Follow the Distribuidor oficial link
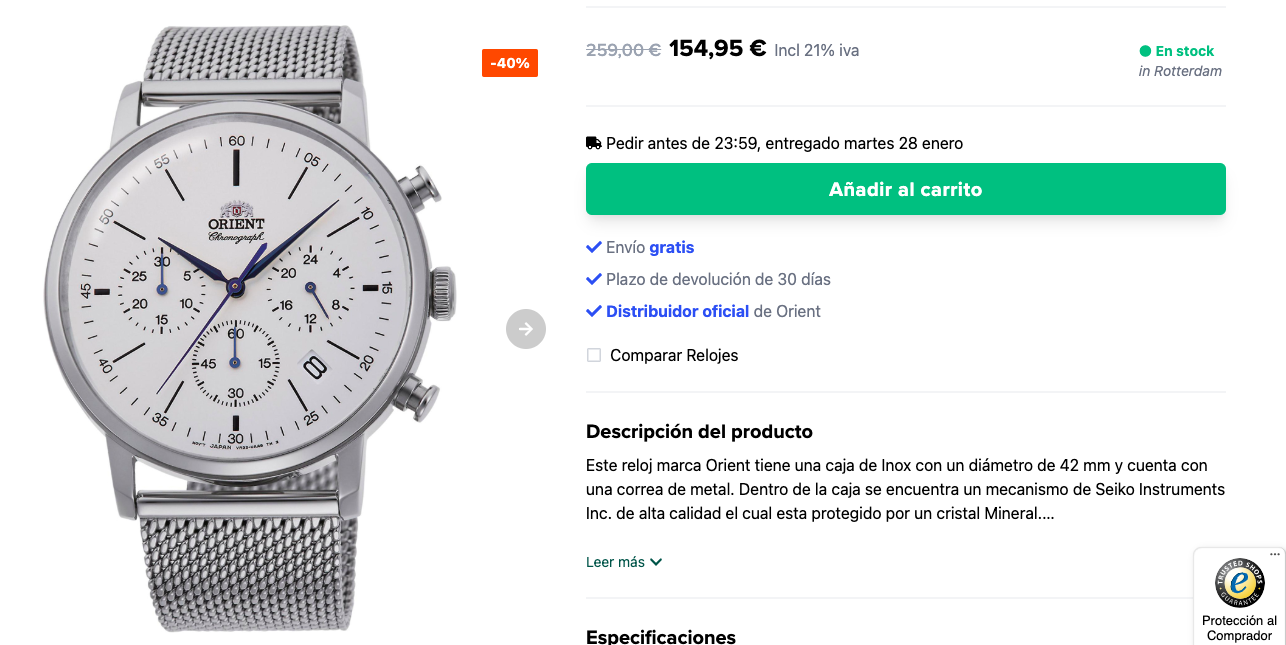The image size is (1286, 645). 677,311
